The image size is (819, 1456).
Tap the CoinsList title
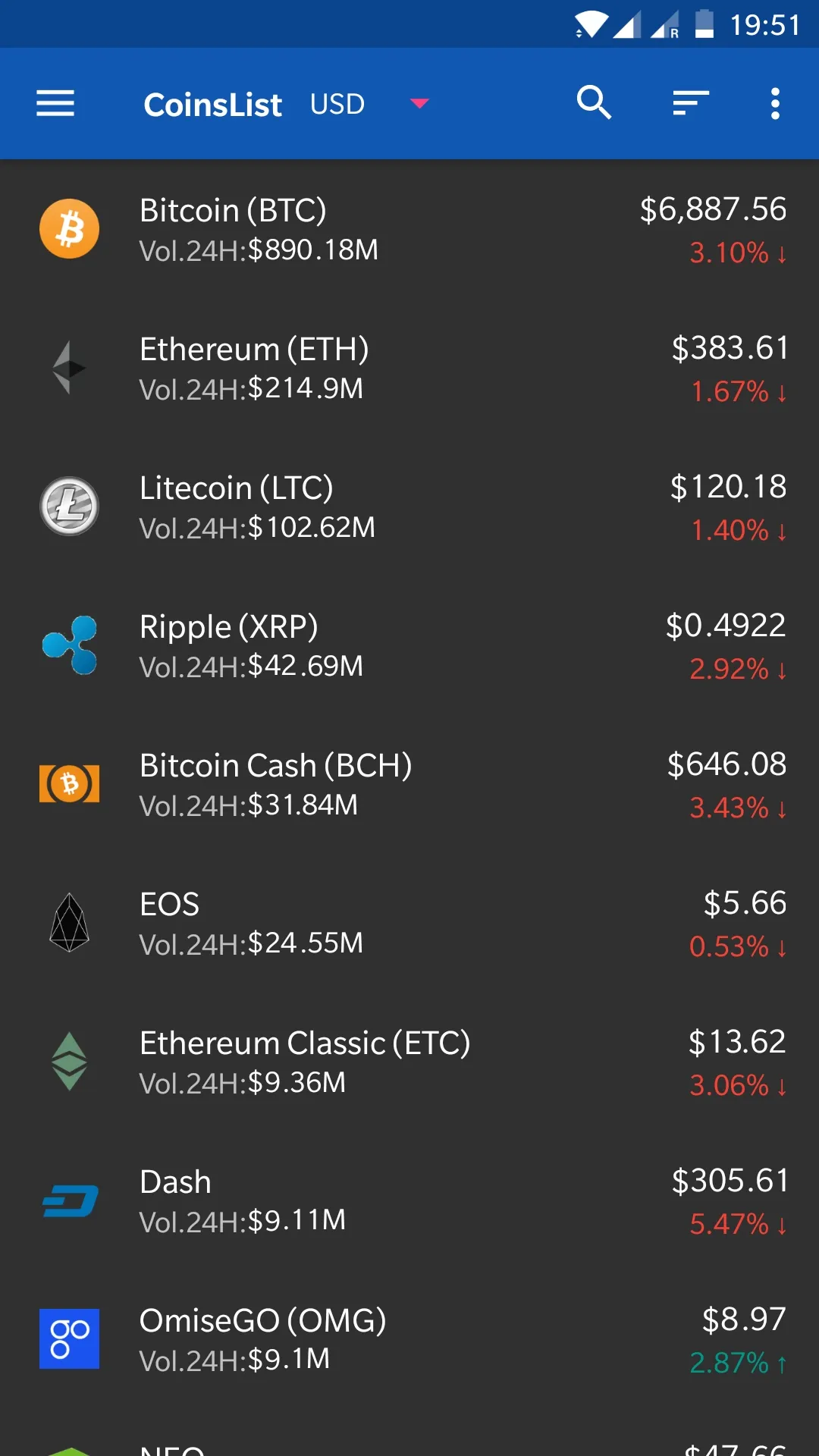(213, 105)
